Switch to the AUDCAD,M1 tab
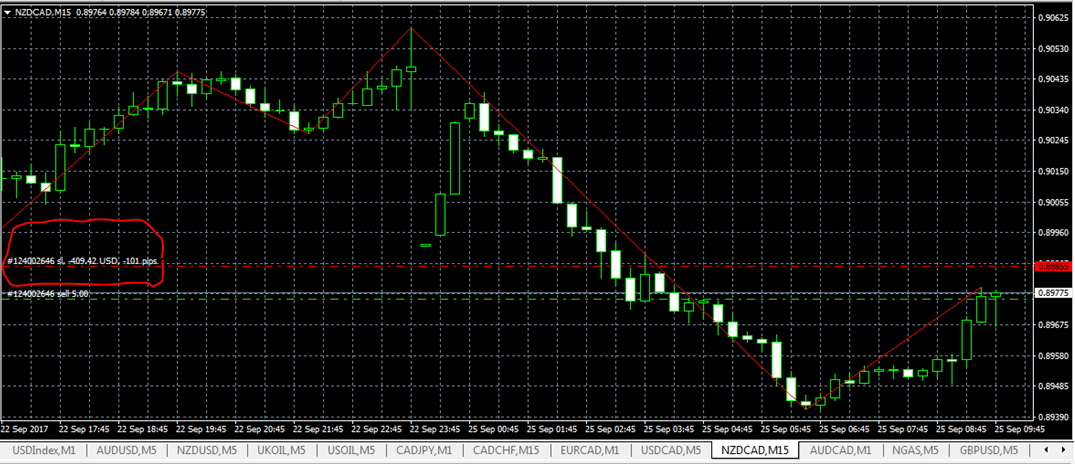 click(x=840, y=450)
